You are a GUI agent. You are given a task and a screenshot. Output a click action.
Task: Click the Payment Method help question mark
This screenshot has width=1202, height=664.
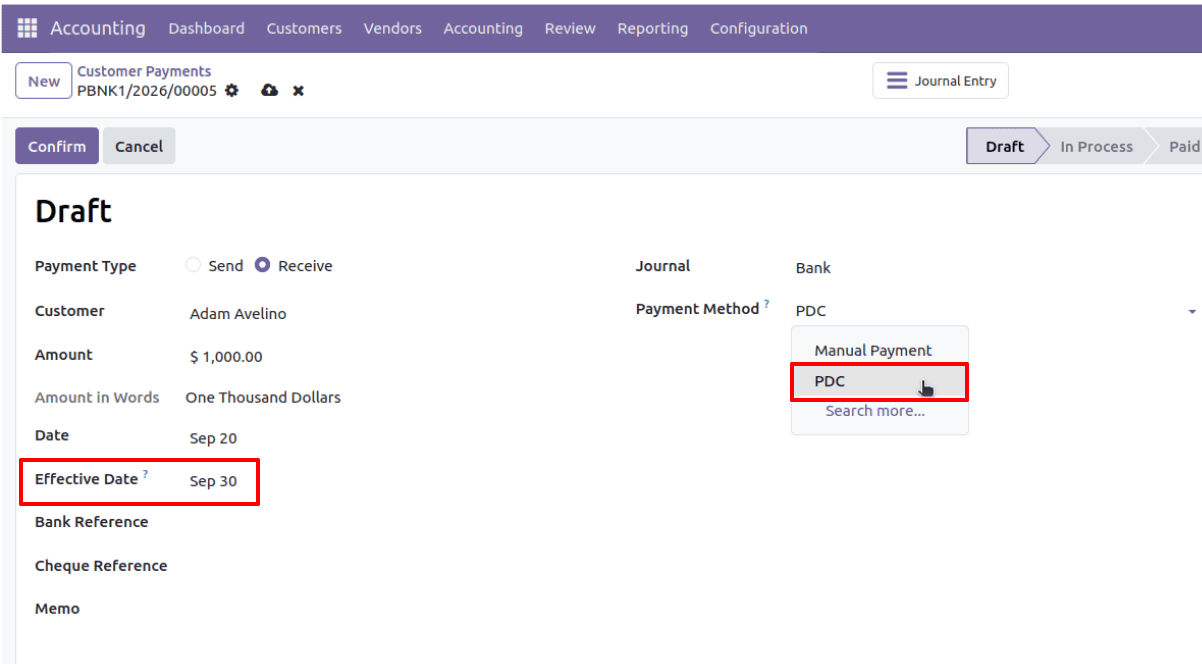[767, 304]
